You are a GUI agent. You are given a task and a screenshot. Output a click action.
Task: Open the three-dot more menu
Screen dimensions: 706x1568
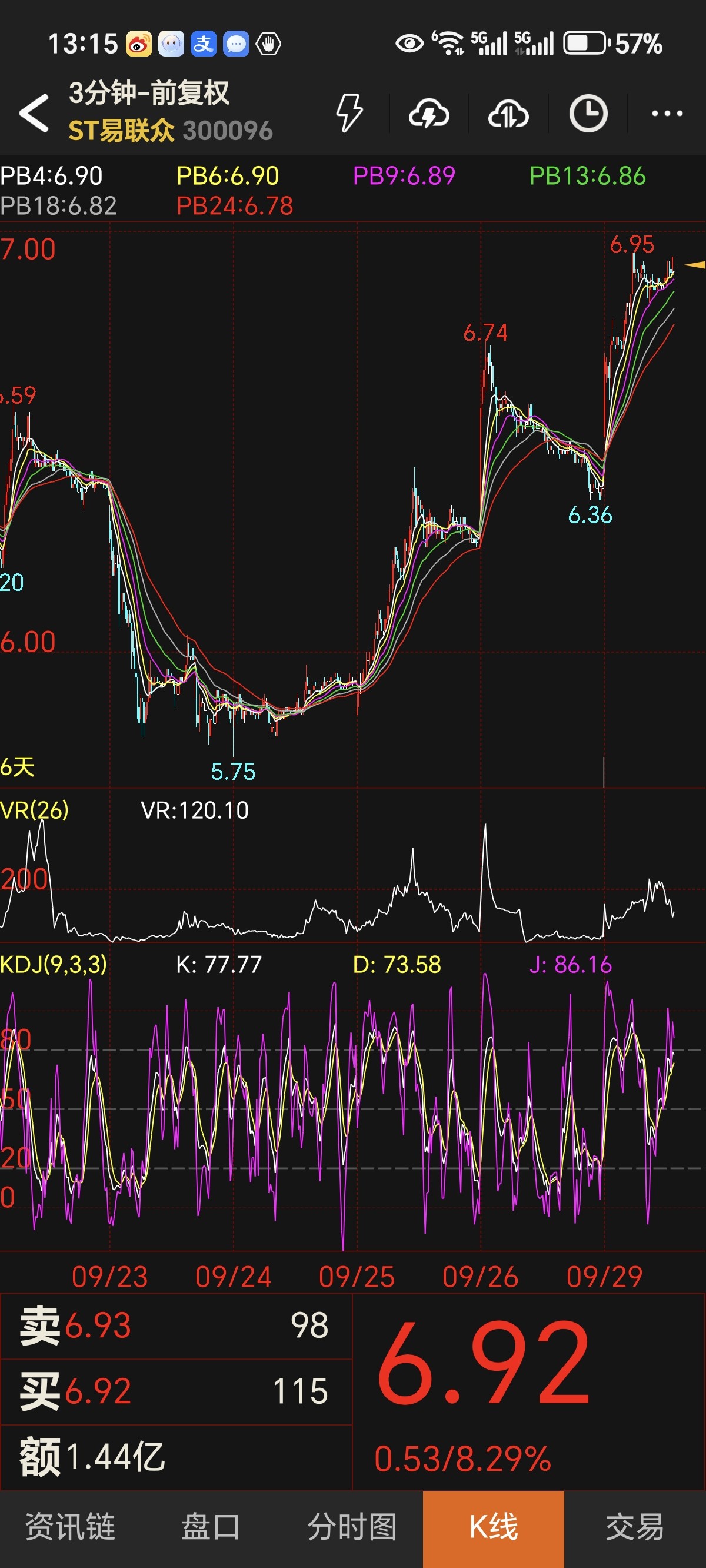coord(667,113)
